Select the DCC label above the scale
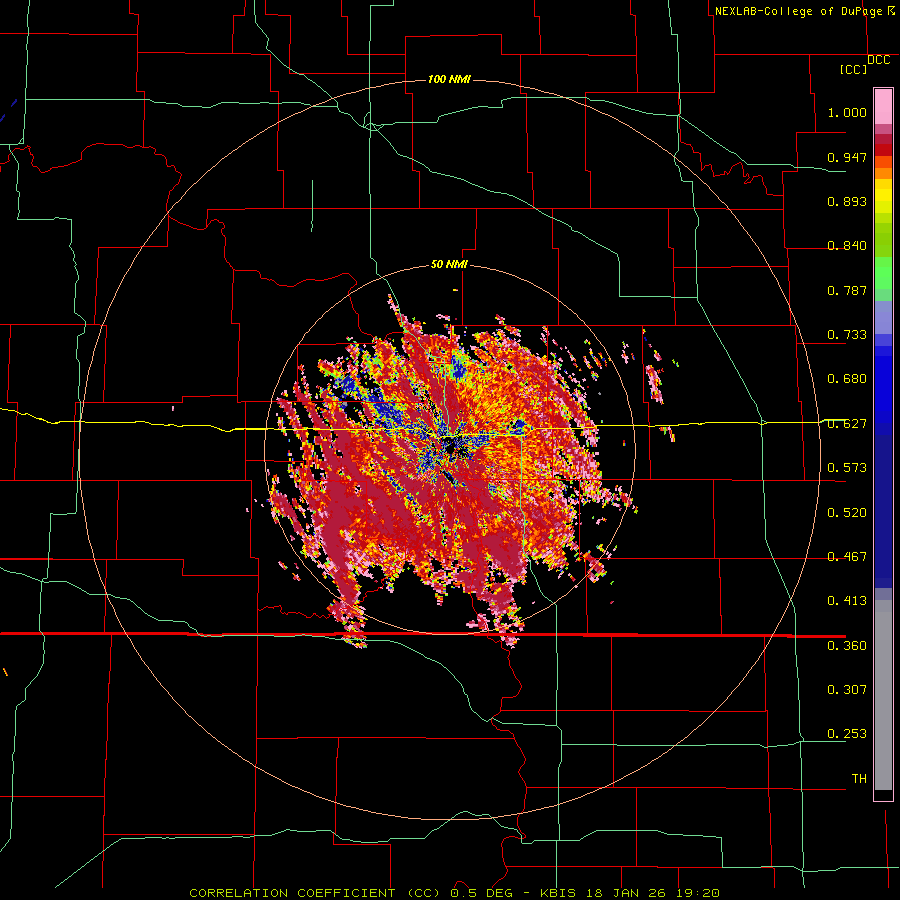This screenshot has height=900, width=900. pos(878,60)
